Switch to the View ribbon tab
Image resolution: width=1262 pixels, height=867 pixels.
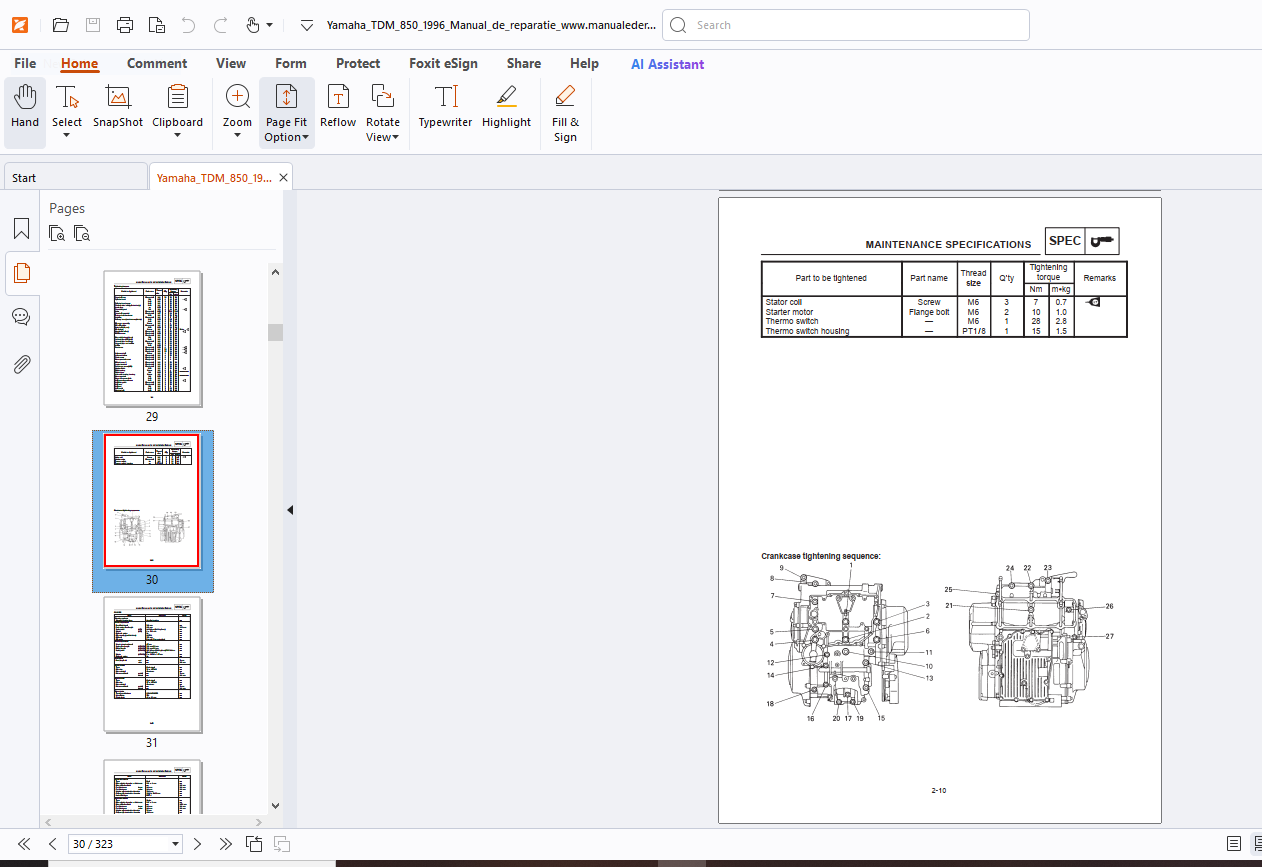click(231, 63)
